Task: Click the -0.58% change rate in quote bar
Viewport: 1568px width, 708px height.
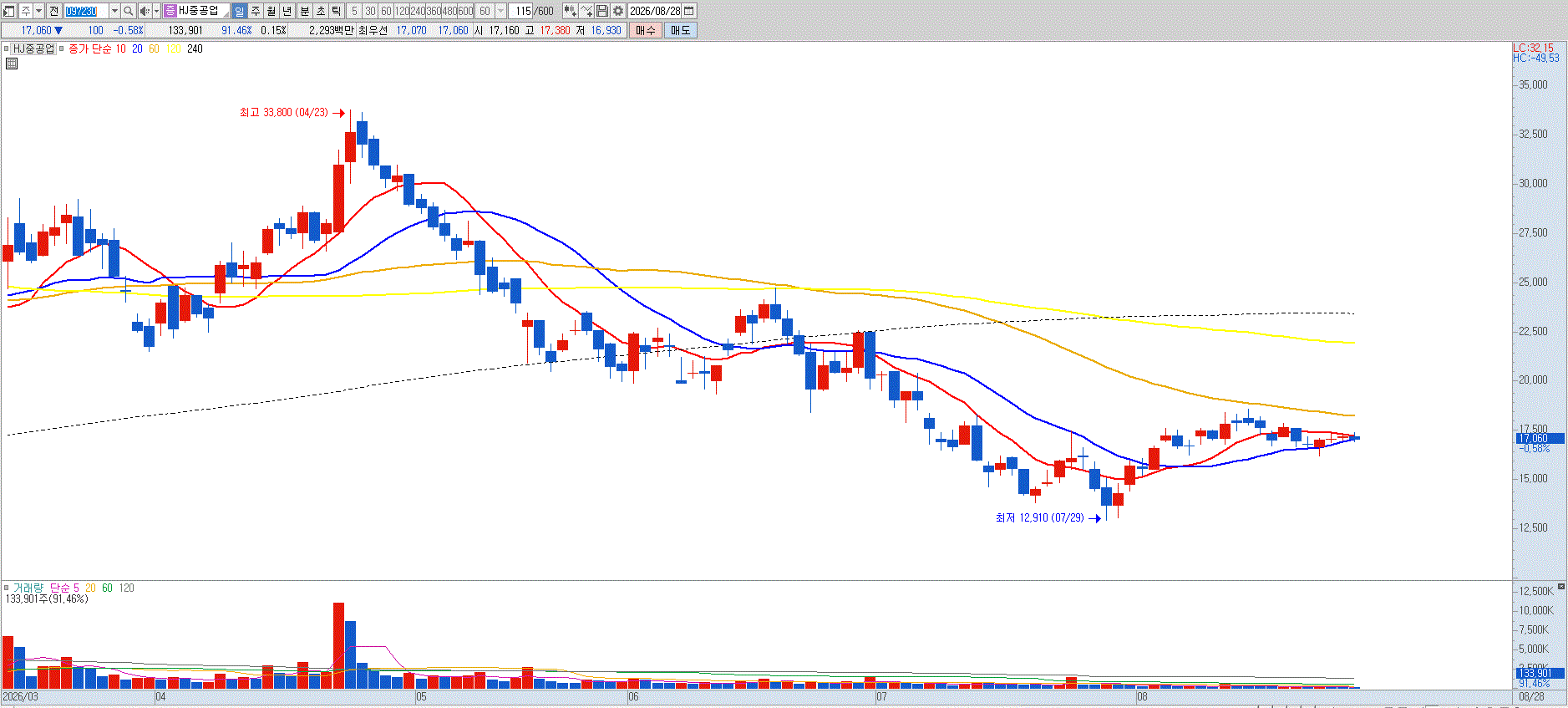Action: (x=129, y=30)
